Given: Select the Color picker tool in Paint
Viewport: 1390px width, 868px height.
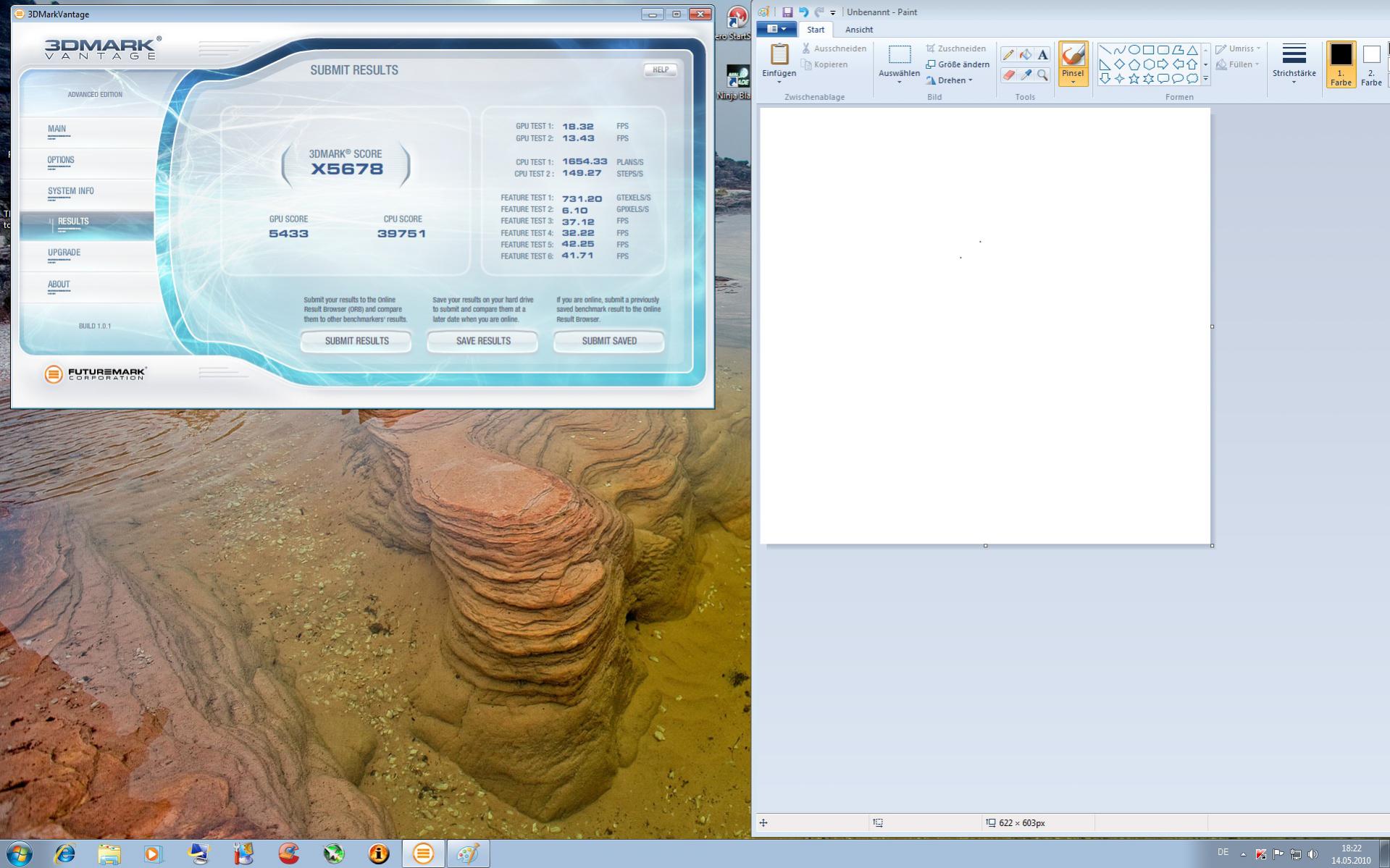Looking at the screenshot, I should (1026, 75).
